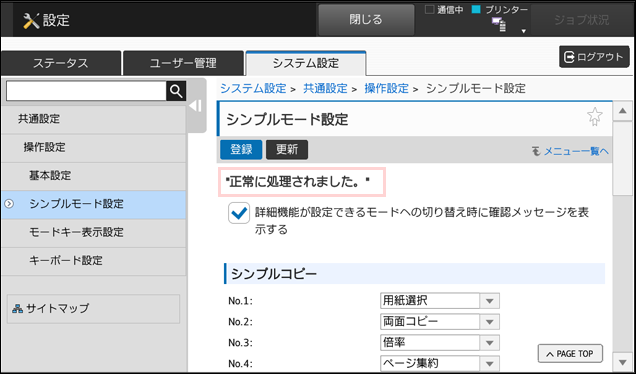This screenshot has height=374, width=636.
Task: Select シンプルモード設定 in side menu
Action: [x=94, y=204]
